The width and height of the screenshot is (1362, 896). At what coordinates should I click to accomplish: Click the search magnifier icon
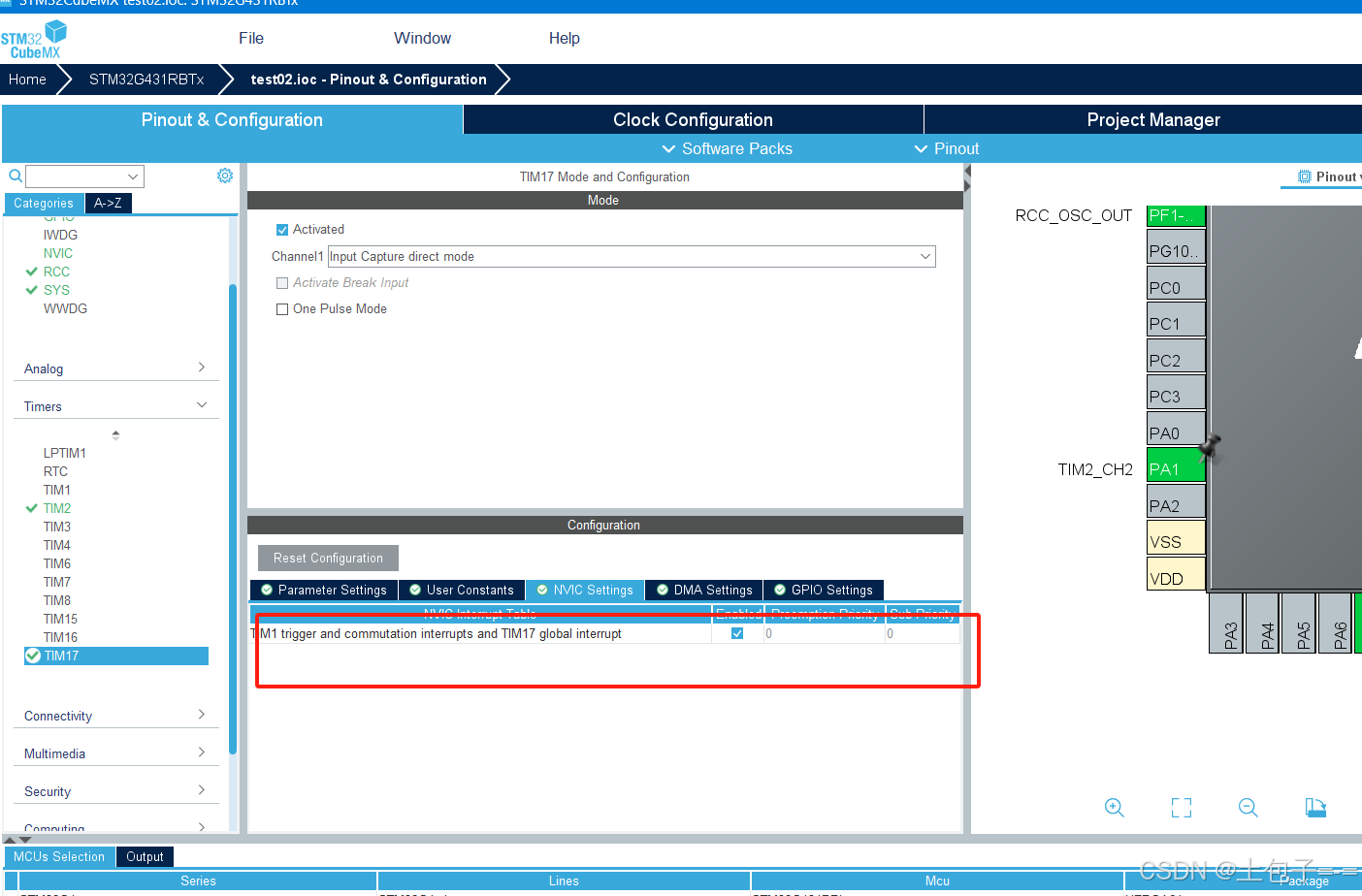tap(16, 176)
